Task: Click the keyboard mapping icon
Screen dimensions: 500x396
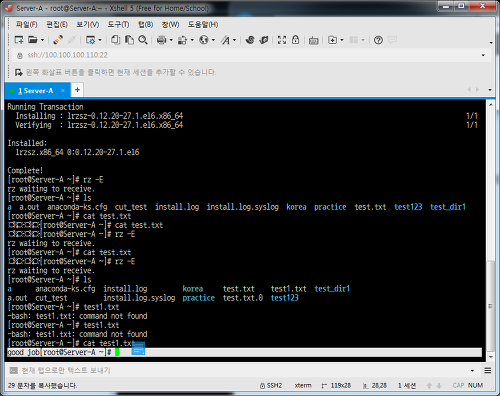Action: click(x=313, y=41)
